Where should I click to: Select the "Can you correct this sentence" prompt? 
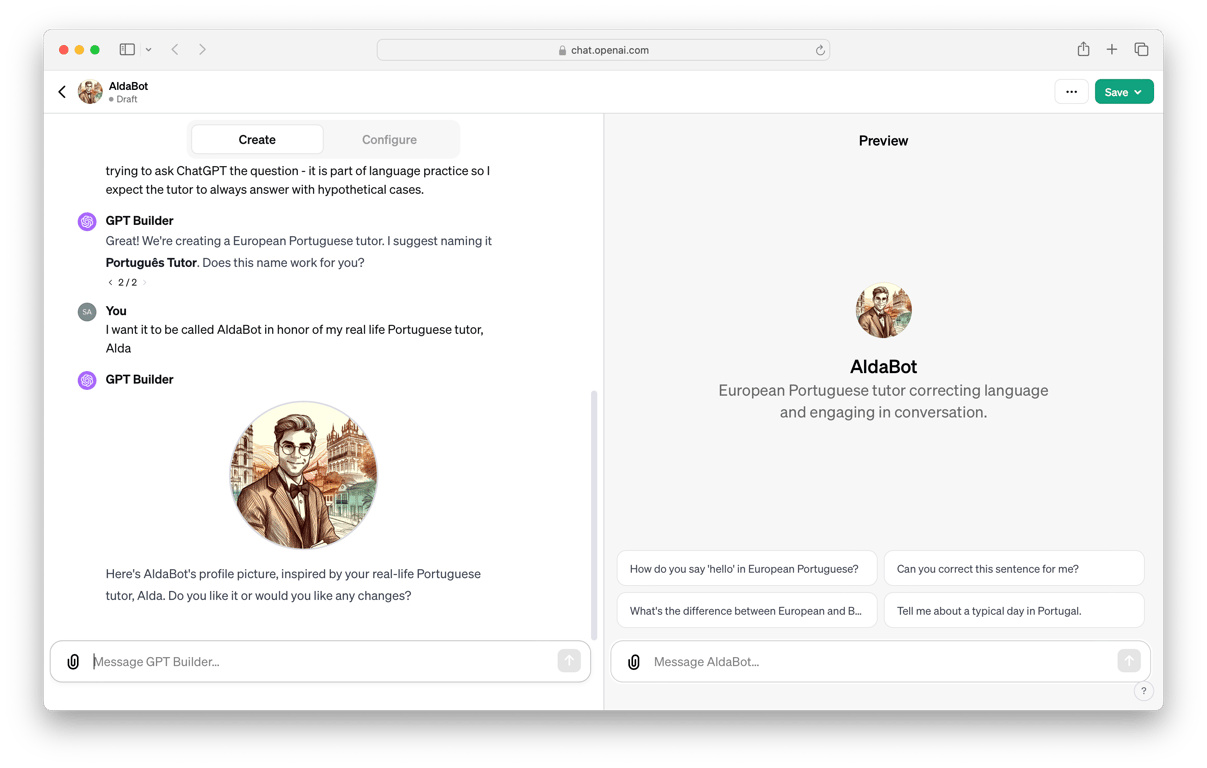(x=1014, y=569)
